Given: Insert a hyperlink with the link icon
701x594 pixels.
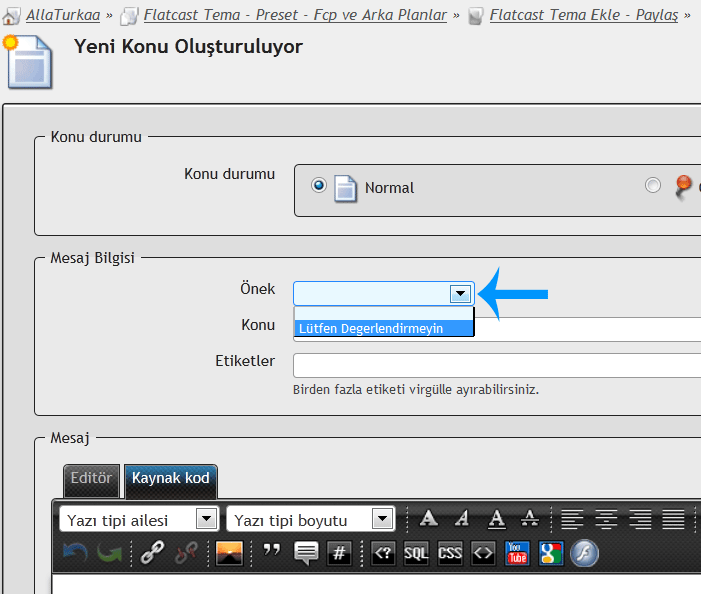Looking at the screenshot, I should 152,553.
